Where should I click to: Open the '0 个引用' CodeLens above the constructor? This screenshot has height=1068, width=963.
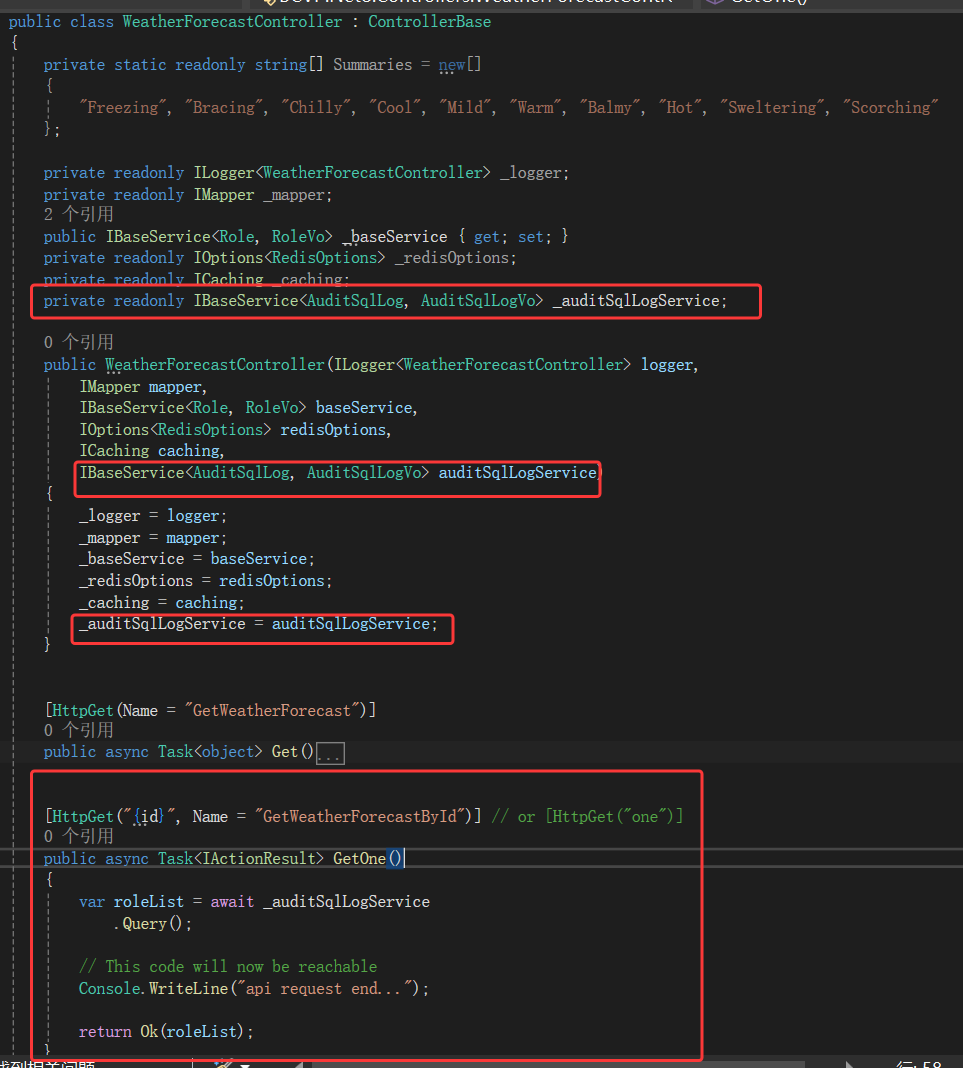point(78,342)
